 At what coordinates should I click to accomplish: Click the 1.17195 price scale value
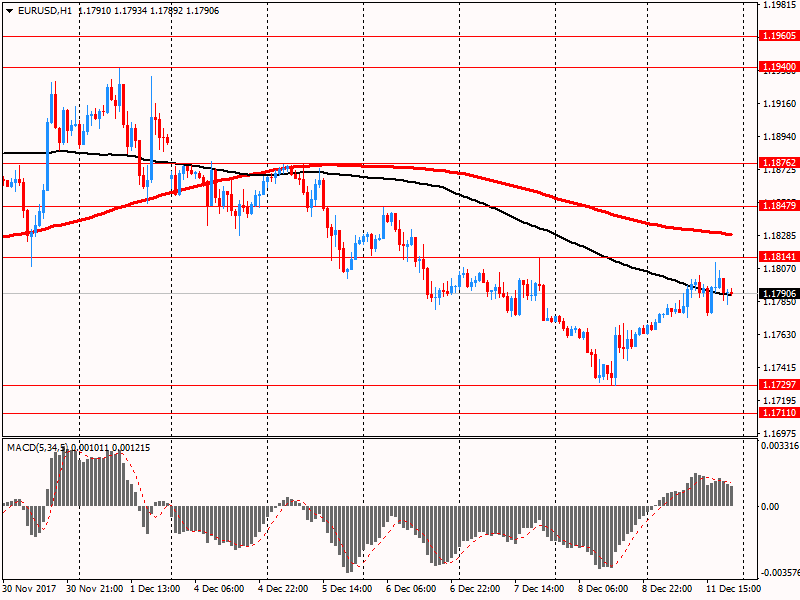780,401
